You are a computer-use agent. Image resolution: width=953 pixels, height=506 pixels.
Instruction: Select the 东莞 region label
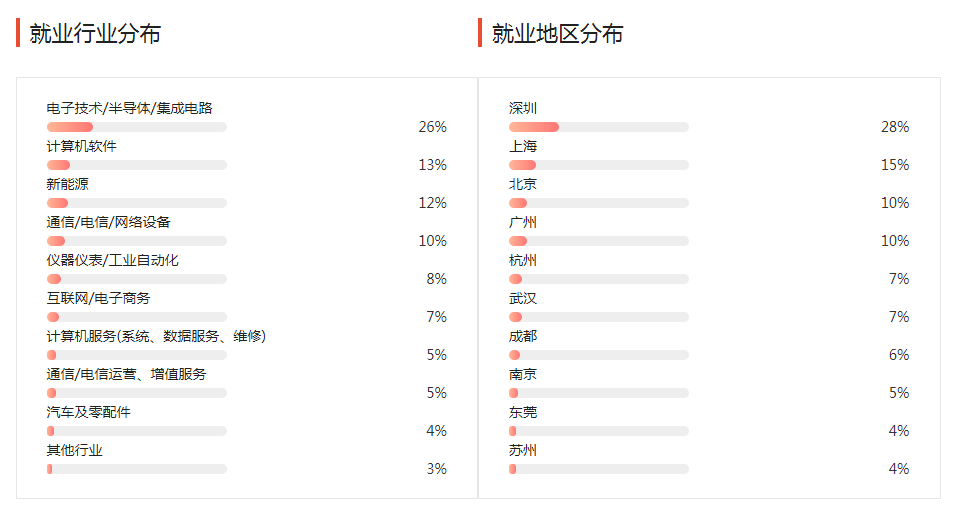[x=523, y=412]
